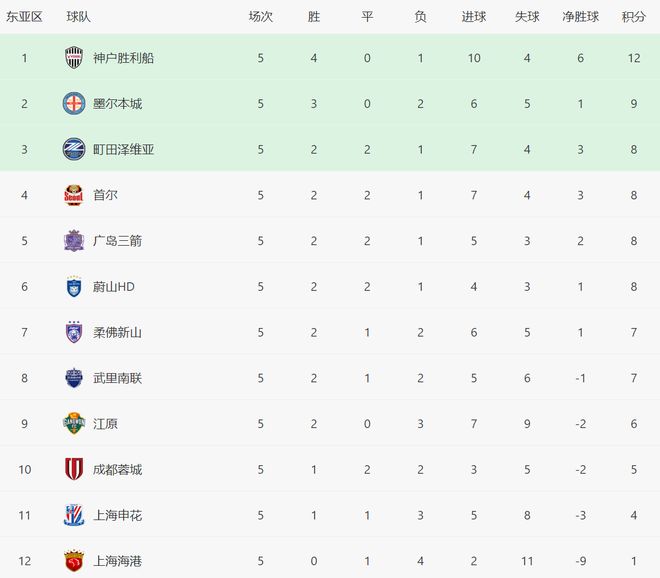Click the Johor Darul Ta'zim crest

click(x=75, y=332)
